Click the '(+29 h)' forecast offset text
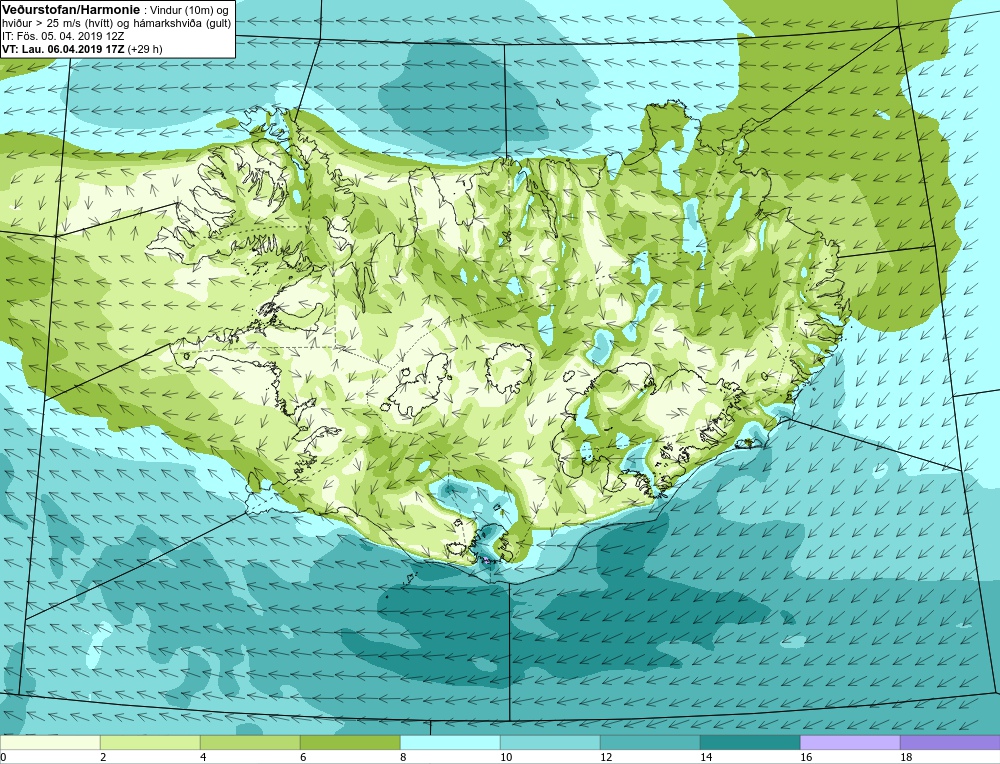 pyautogui.click(x=145, y=48)
